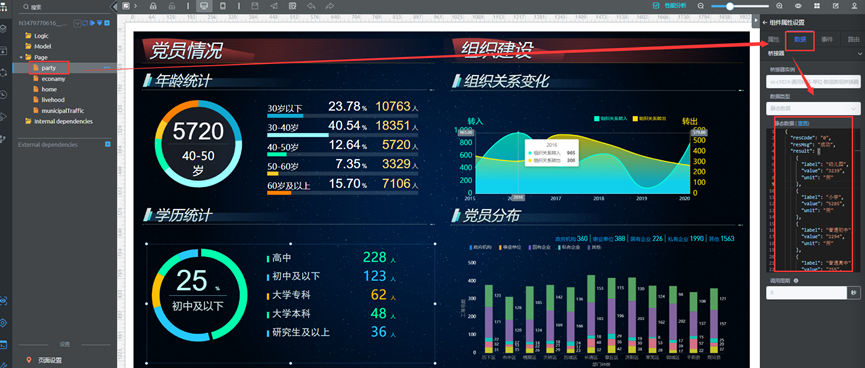
Task: Open the 秒 unit selector
Action: click(x=853, y=293)
